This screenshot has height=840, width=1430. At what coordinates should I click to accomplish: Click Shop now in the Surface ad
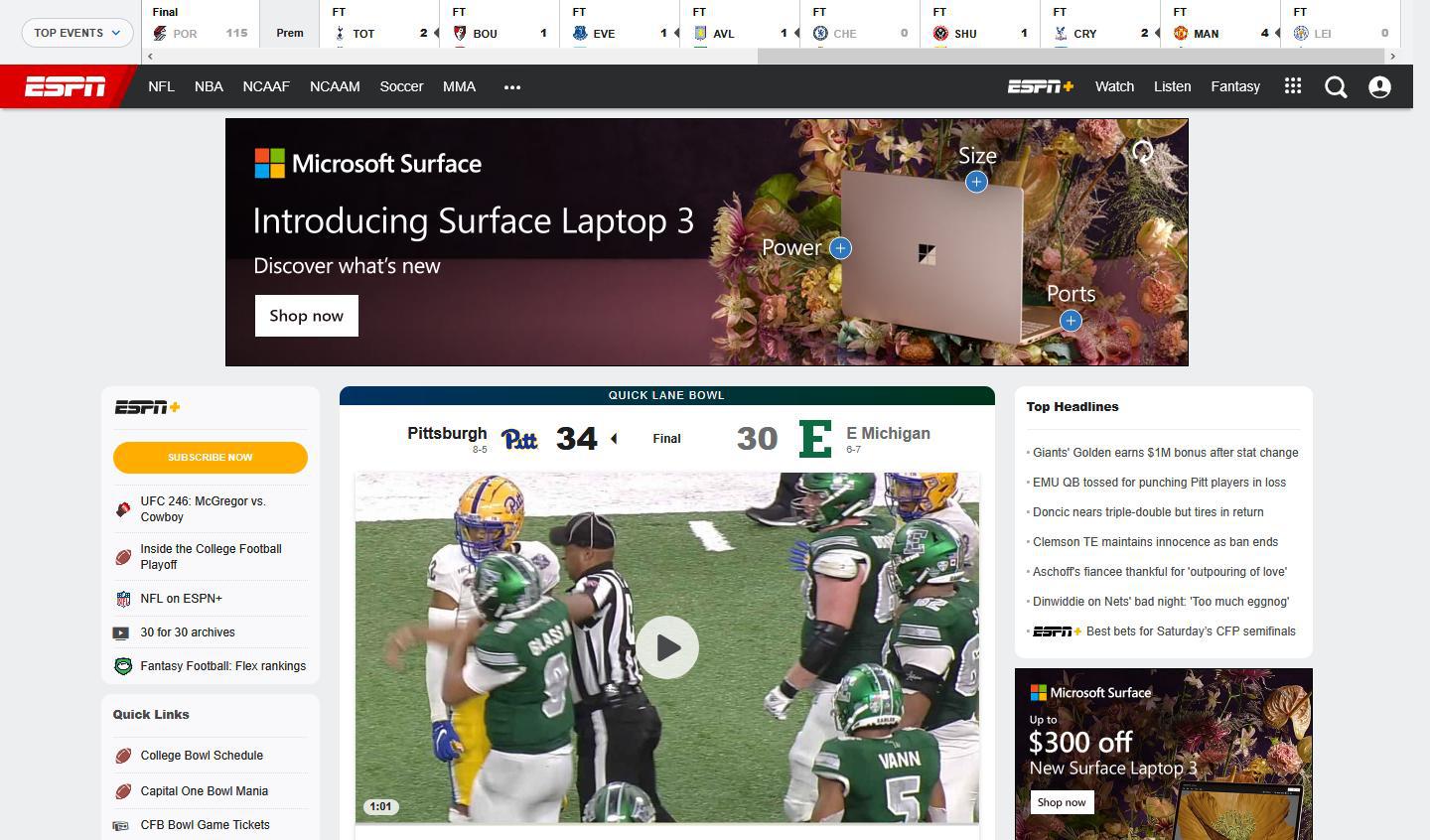tap(306, 315)
